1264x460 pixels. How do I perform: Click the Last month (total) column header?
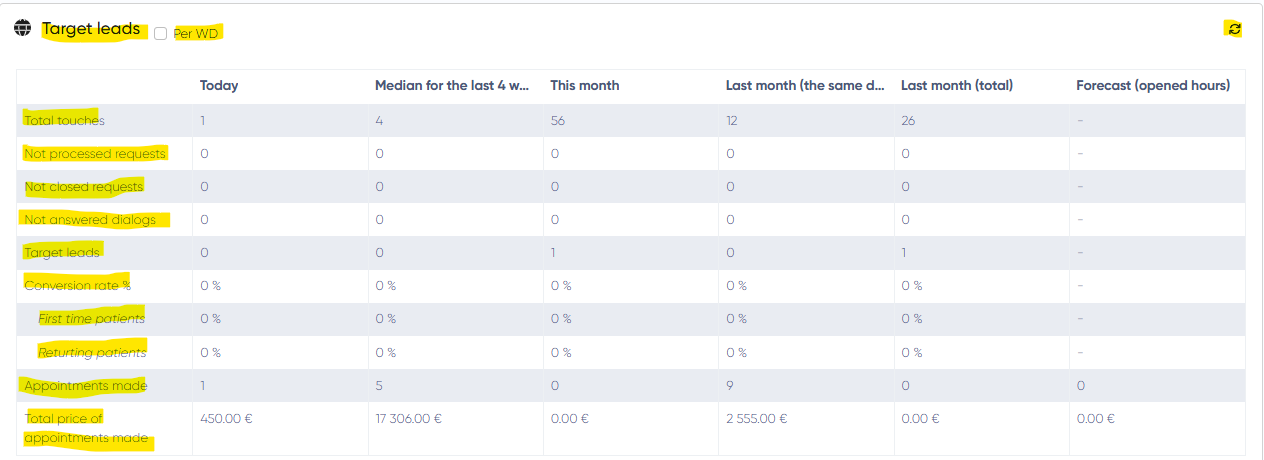coord(957,86)
